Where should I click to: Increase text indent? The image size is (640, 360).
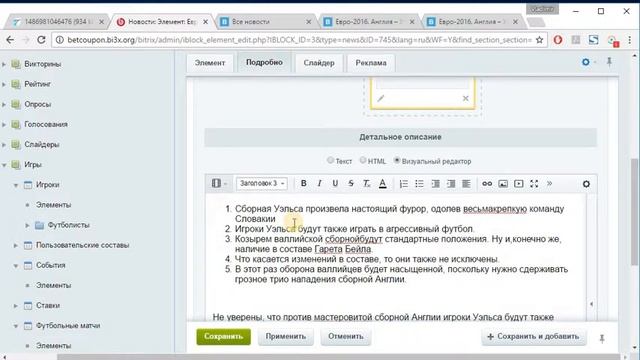click(451, 184)
